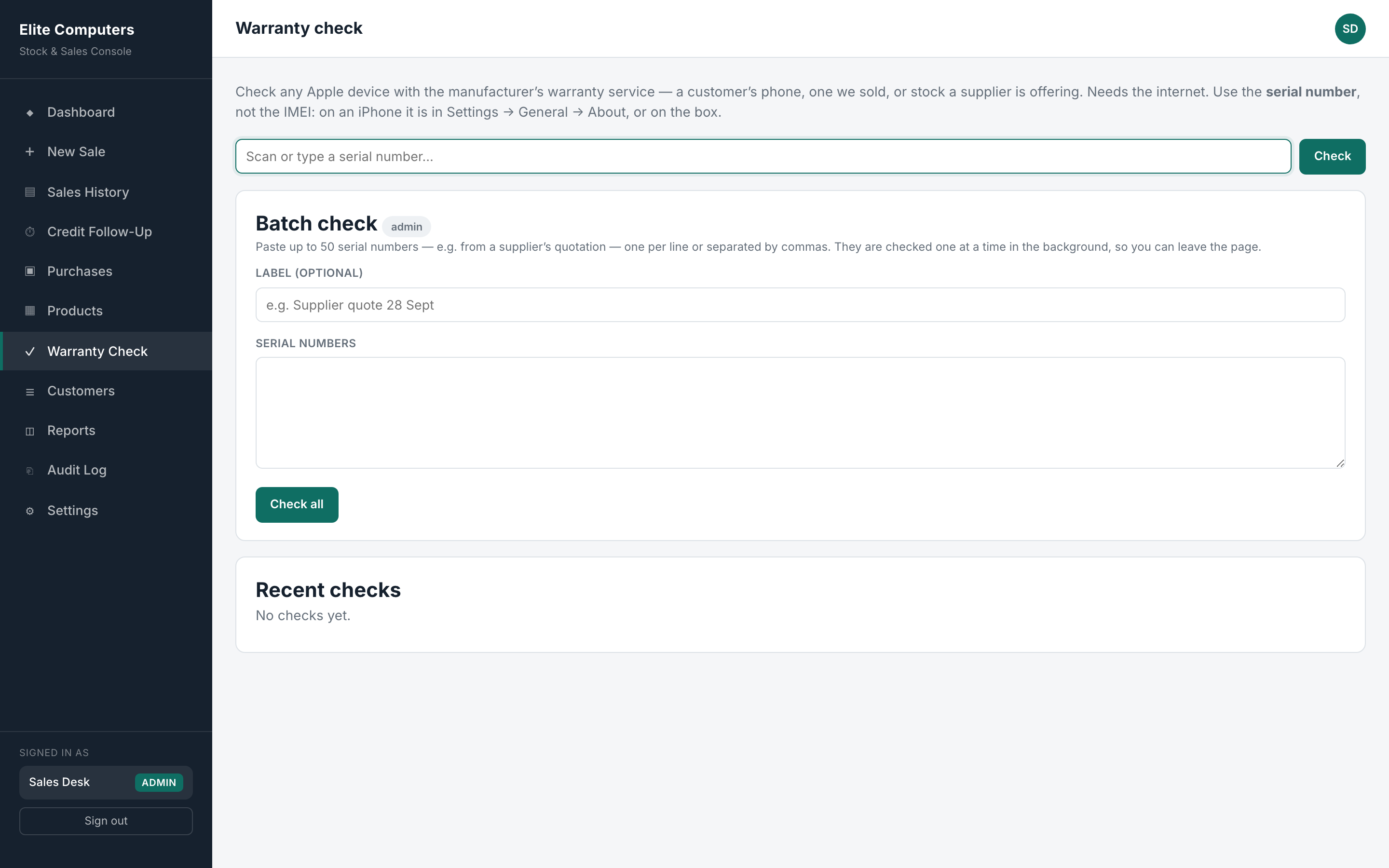This screenshot has width=1389, height=868.
Task: Open Settings from sidebar
Action: 107,510
